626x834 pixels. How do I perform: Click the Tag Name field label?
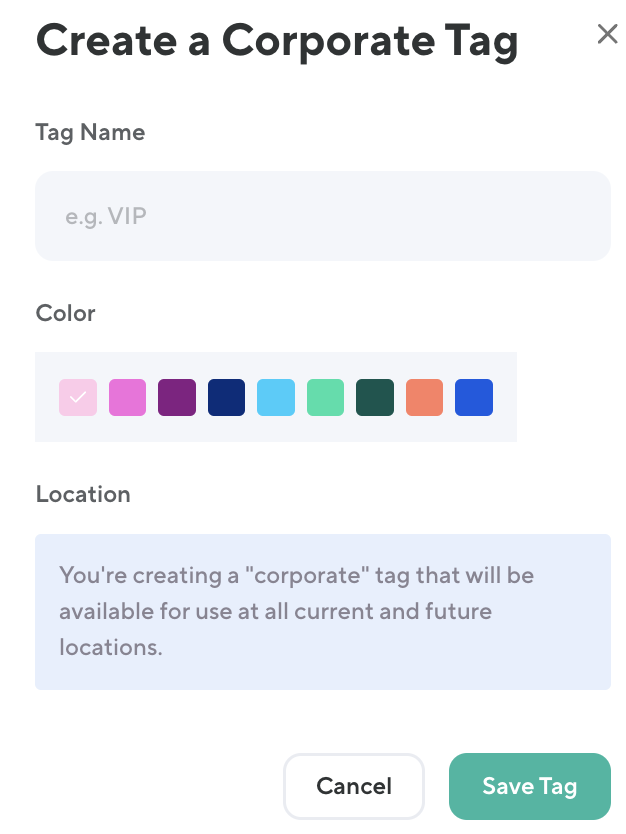click(x=90, y=133)
